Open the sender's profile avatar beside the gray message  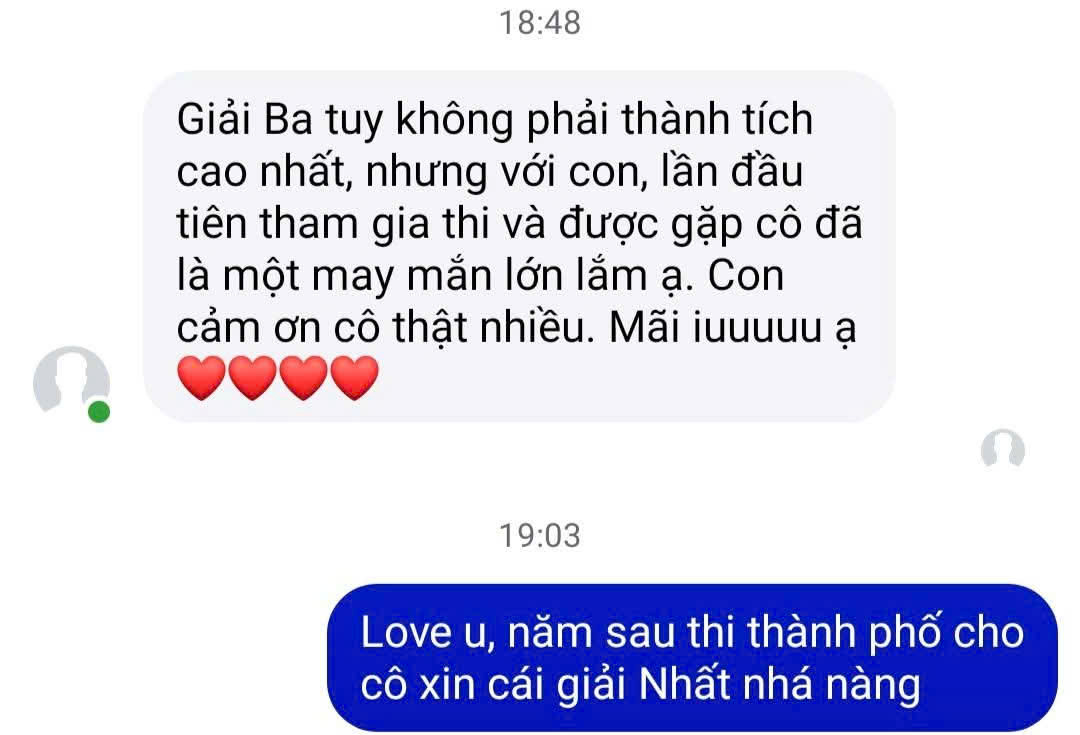(x=72, y=382)
